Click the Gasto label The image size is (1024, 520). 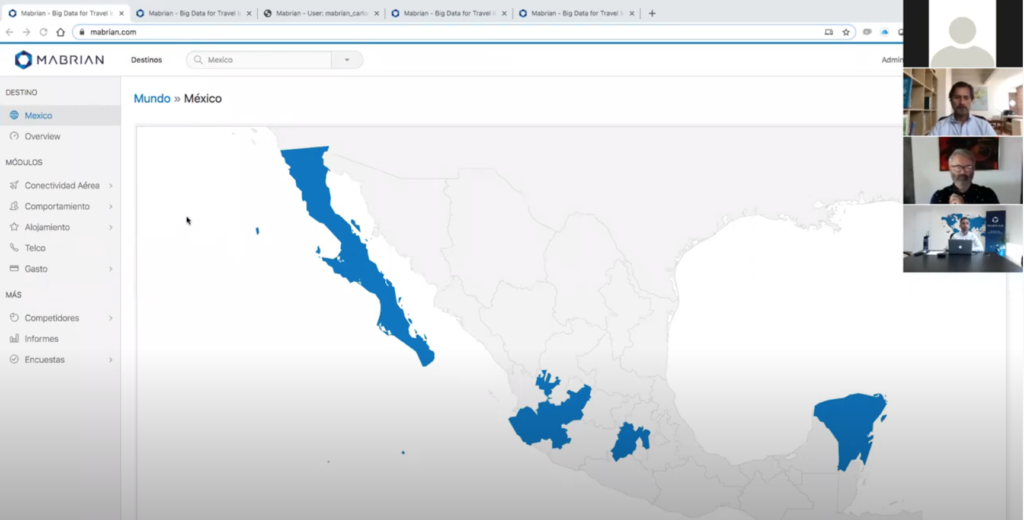36,269
